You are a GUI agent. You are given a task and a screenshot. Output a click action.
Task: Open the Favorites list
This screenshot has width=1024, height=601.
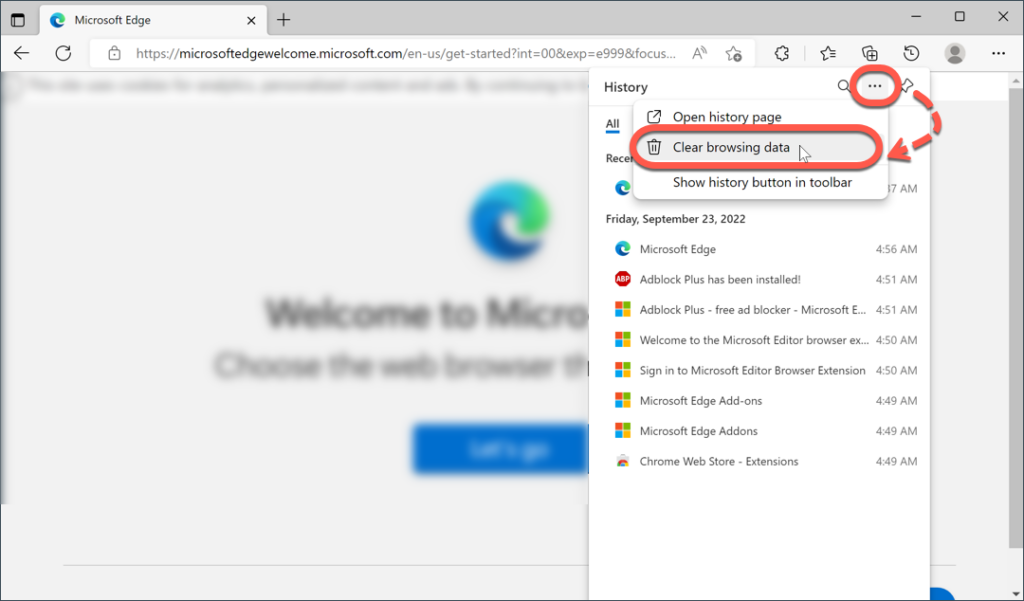point(827,52)
